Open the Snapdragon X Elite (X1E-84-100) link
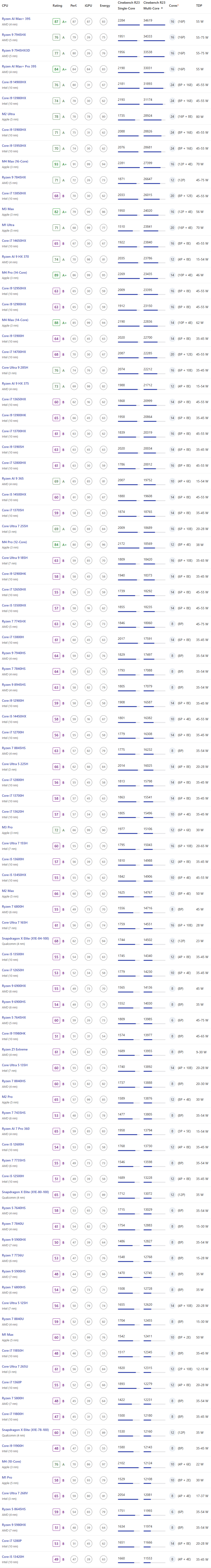The width and height of the screenshot is (211, 1568). click(x=25, y=938)
